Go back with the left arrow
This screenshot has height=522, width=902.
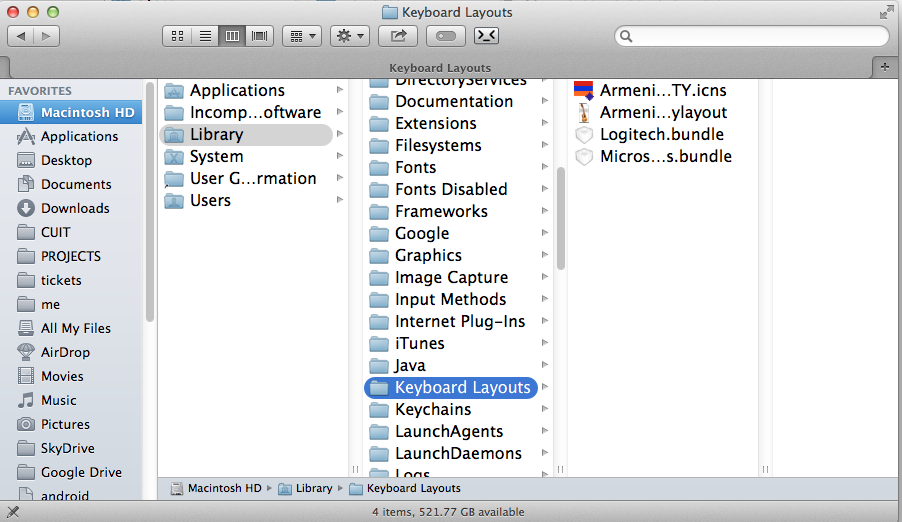[21, 36]
